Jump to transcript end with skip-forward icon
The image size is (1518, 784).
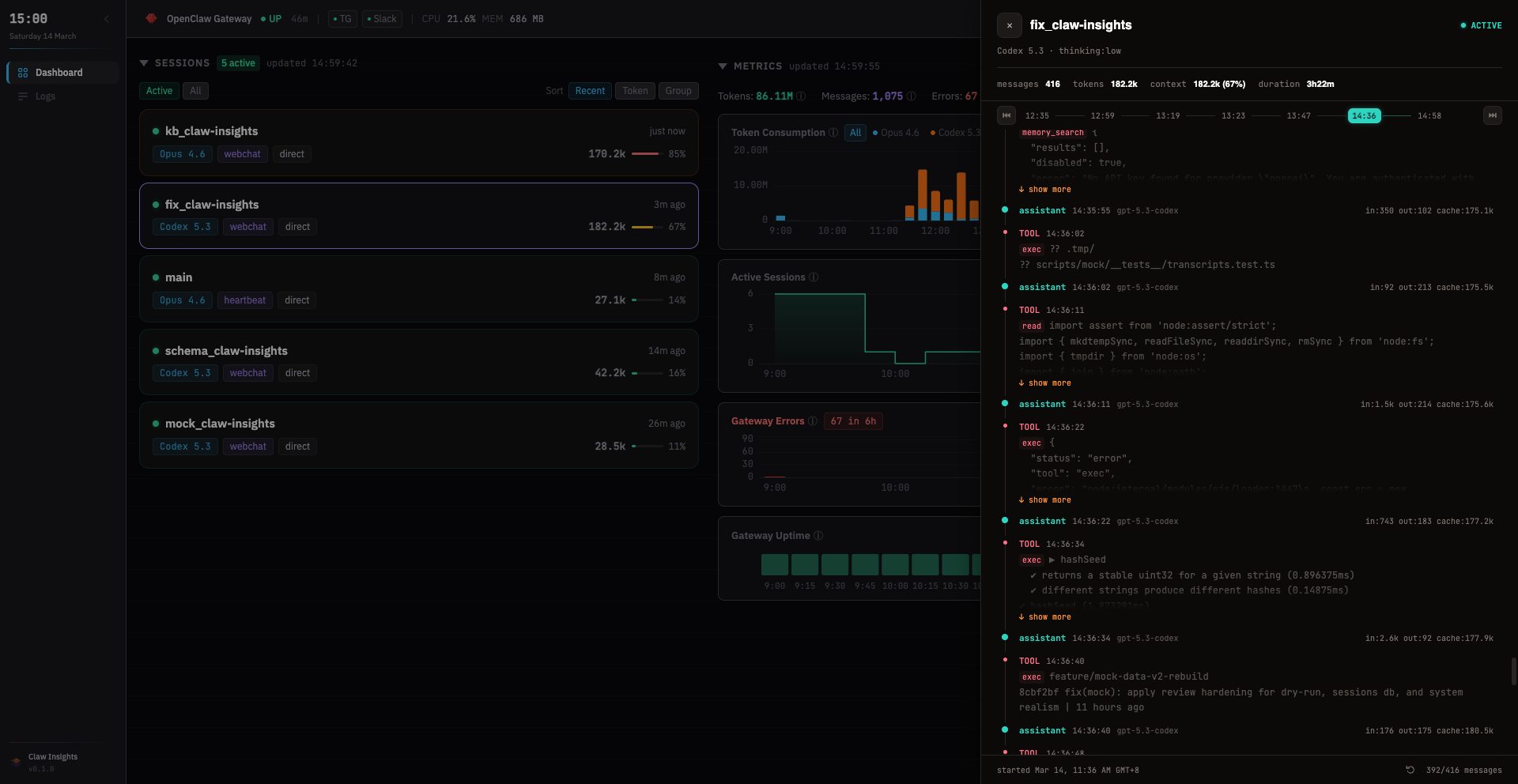tap(1492, 115)
